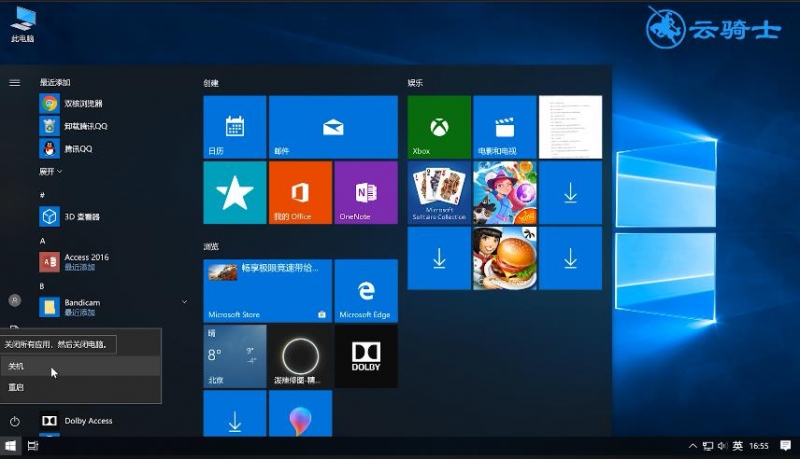Jump to letter A section header
The width and height of the screenshot is (800, 459).
pos(42,241)
